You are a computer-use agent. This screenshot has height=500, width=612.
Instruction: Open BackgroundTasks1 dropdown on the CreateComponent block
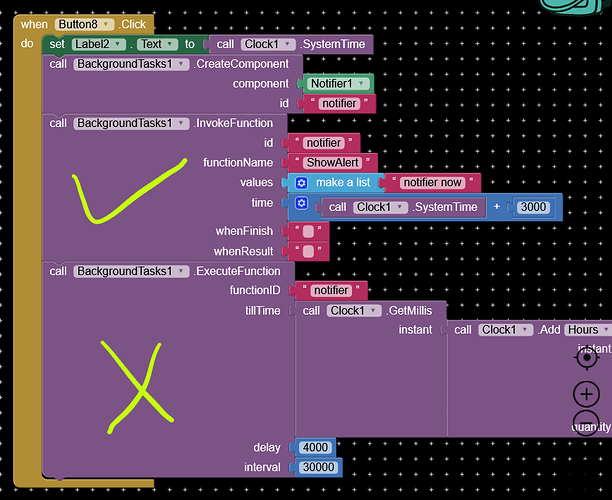click(x=131, y=64)
